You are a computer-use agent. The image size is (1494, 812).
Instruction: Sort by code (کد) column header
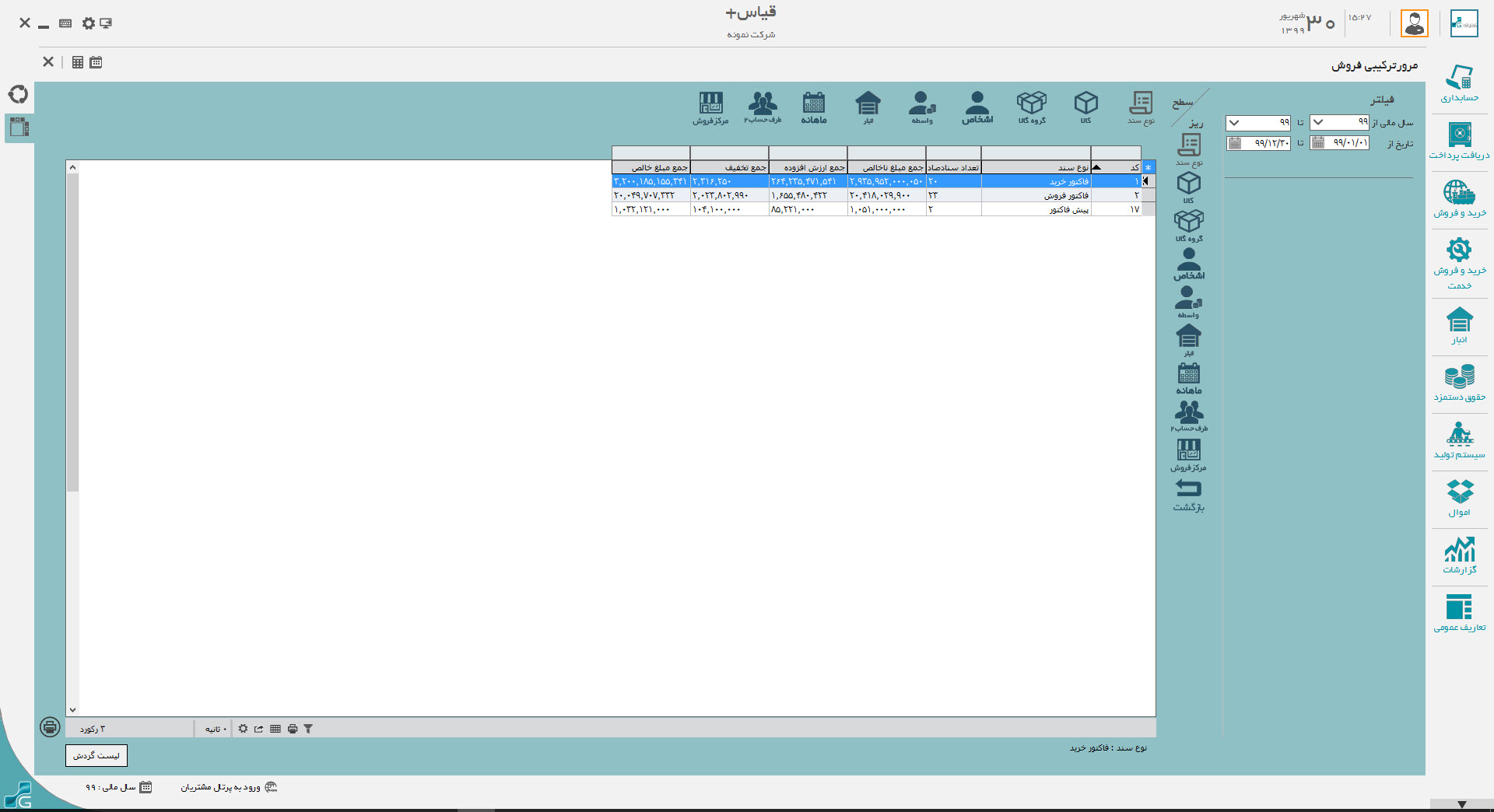coord(1117,167)
